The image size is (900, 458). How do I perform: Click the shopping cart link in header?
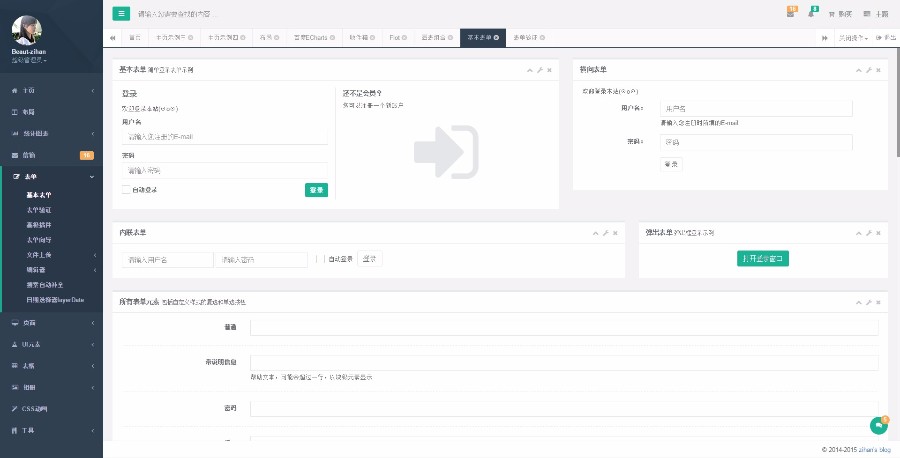click(x=840, y=14)
